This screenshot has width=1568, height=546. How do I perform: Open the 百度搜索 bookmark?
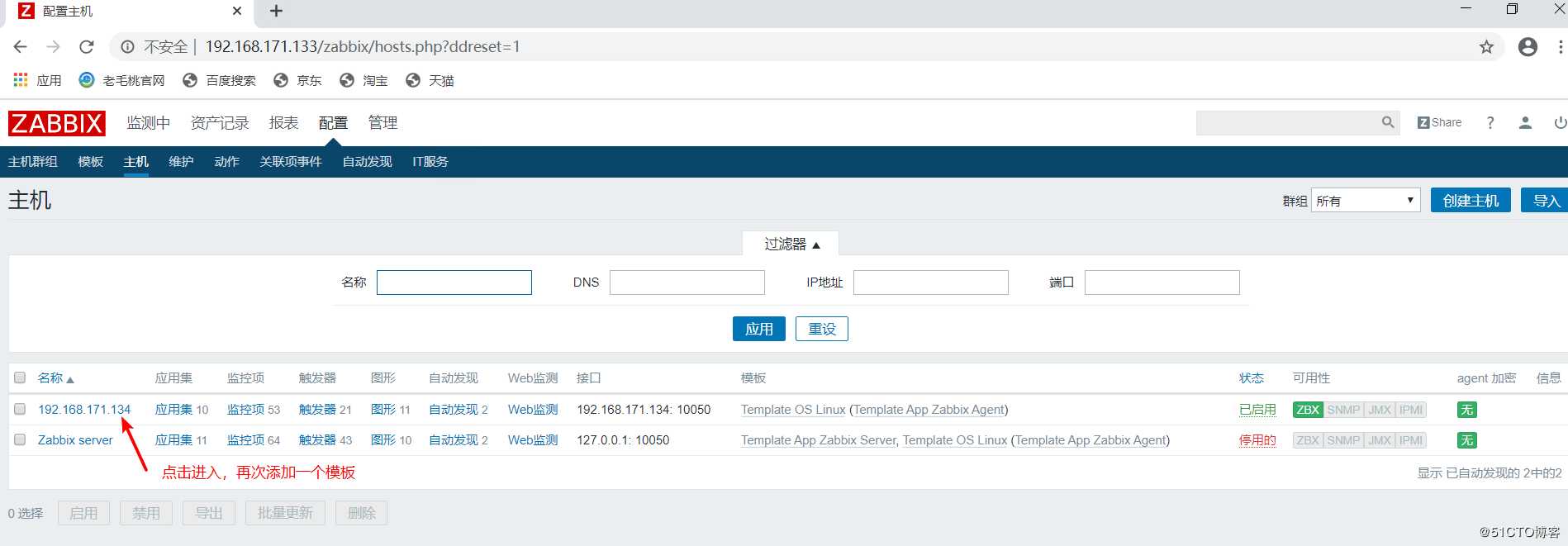coord(220,80)
